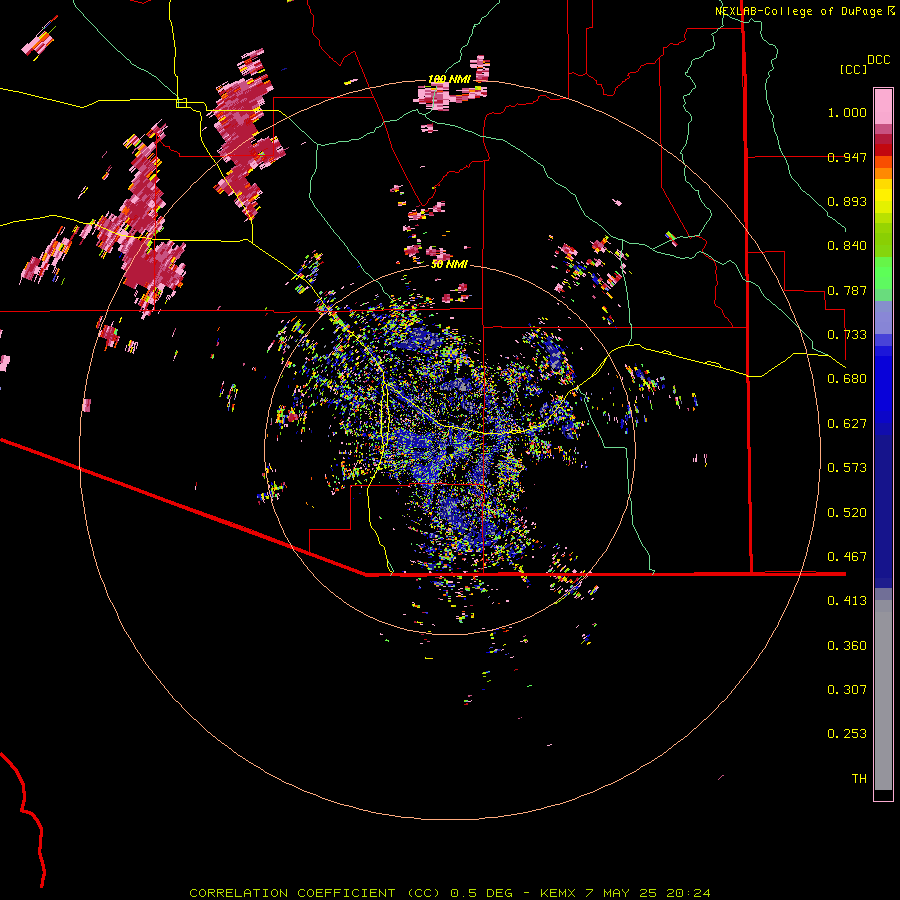Select the 0.413 scale value
This screenshot has height=900, width=900.
(847, 601)
